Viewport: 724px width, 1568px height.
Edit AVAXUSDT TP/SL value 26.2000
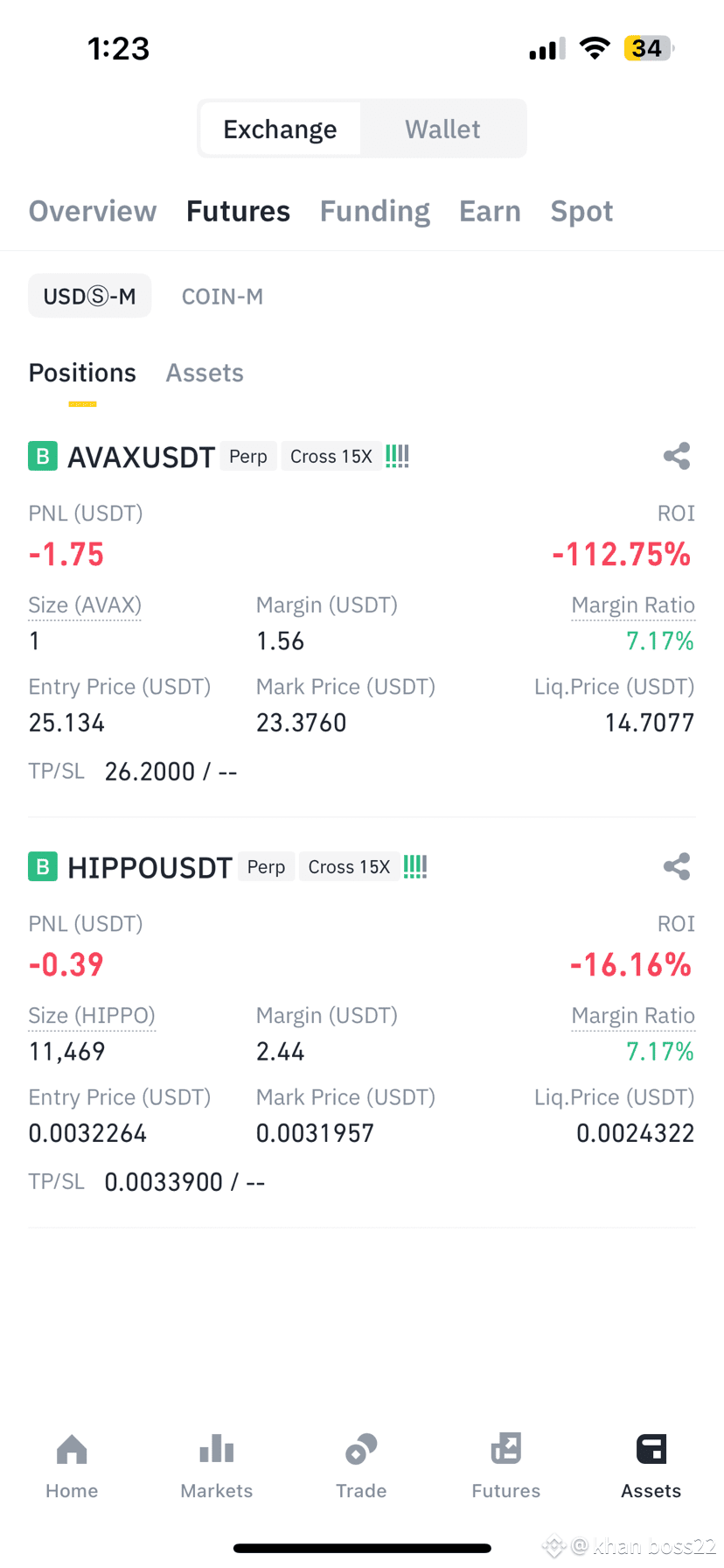click(x=150, y=772)
